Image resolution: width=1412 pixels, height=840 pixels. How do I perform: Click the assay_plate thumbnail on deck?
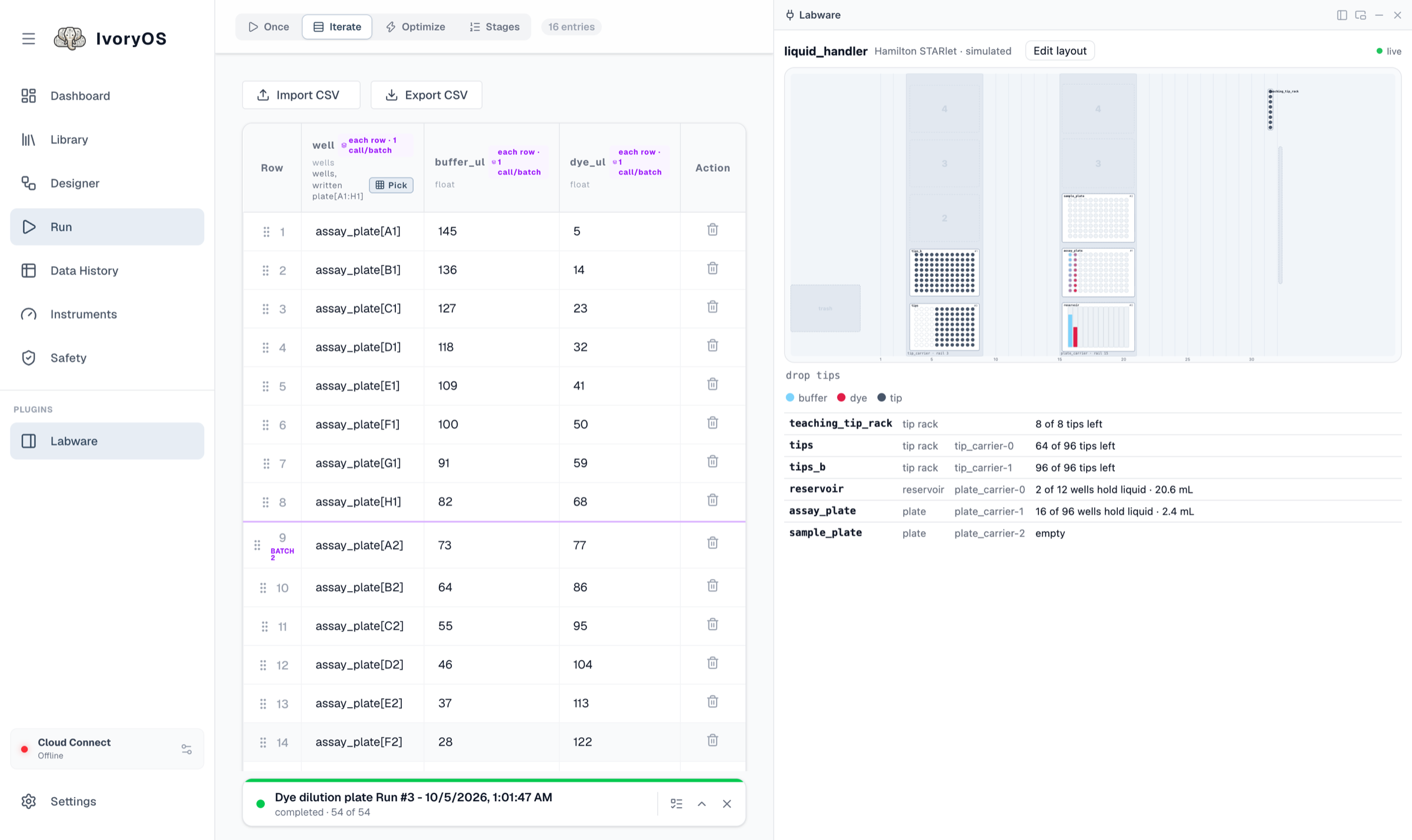1098,272
